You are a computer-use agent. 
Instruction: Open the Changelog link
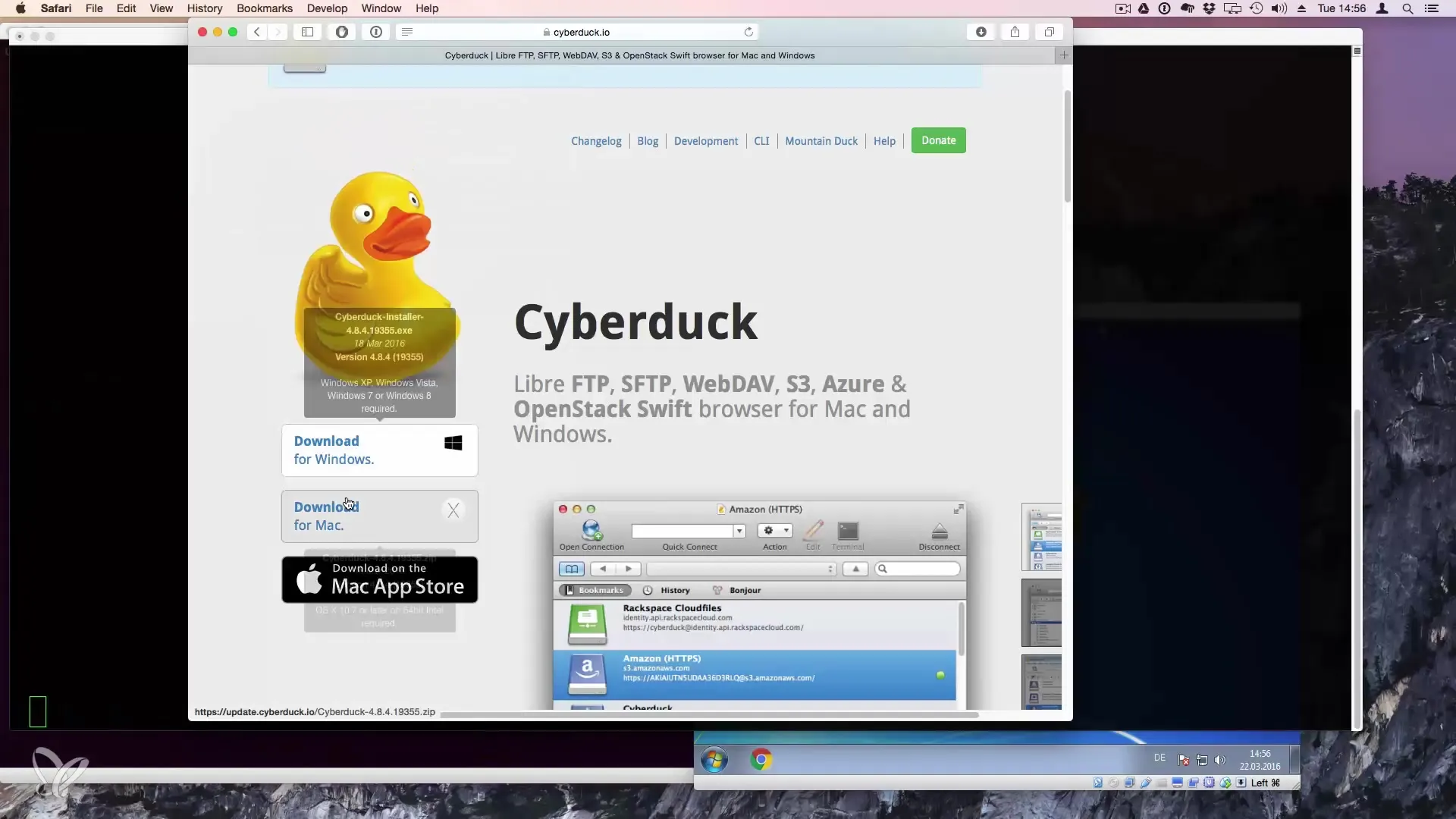pos(596,141)
